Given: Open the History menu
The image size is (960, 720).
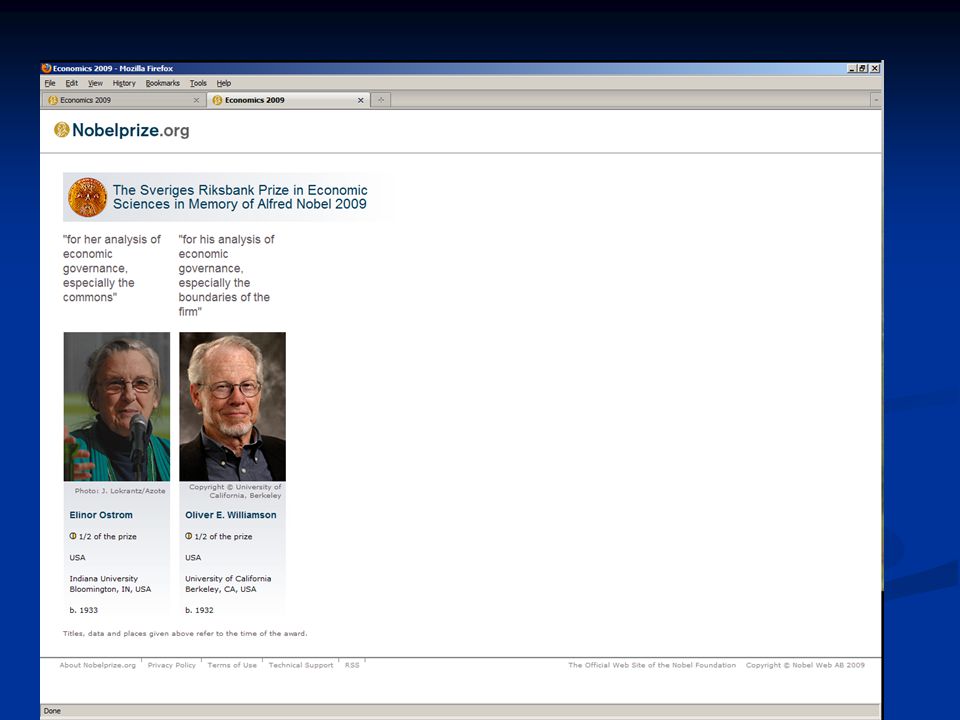Looking at the screenshot, I should tap(124, 83).
